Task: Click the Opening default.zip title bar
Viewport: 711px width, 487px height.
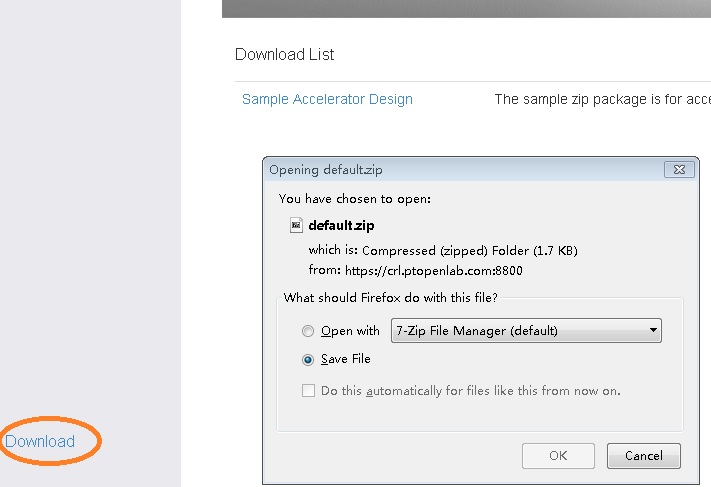Action: 463,170
